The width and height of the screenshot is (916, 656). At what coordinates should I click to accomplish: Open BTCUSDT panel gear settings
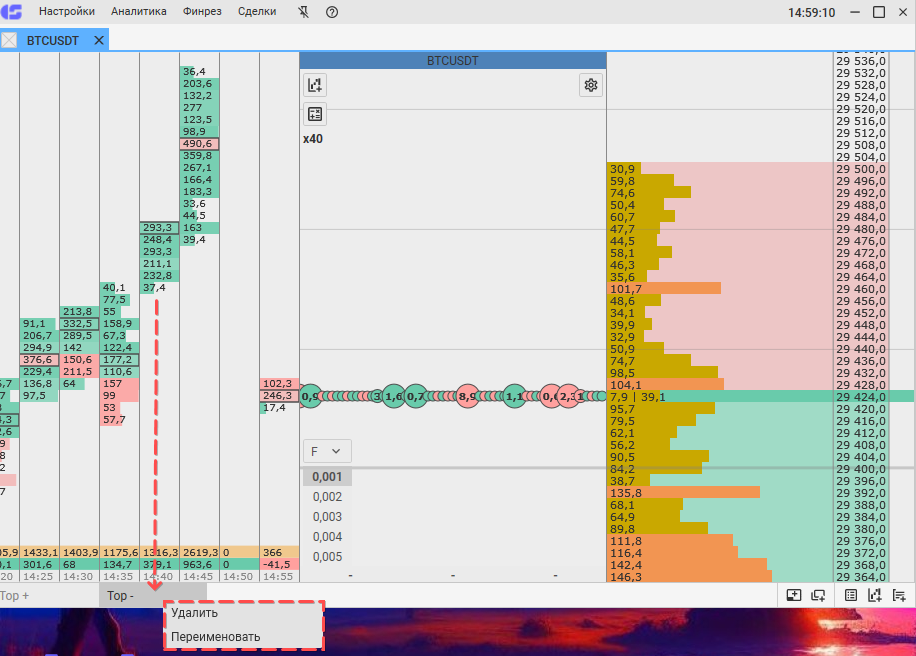point(591,85)
